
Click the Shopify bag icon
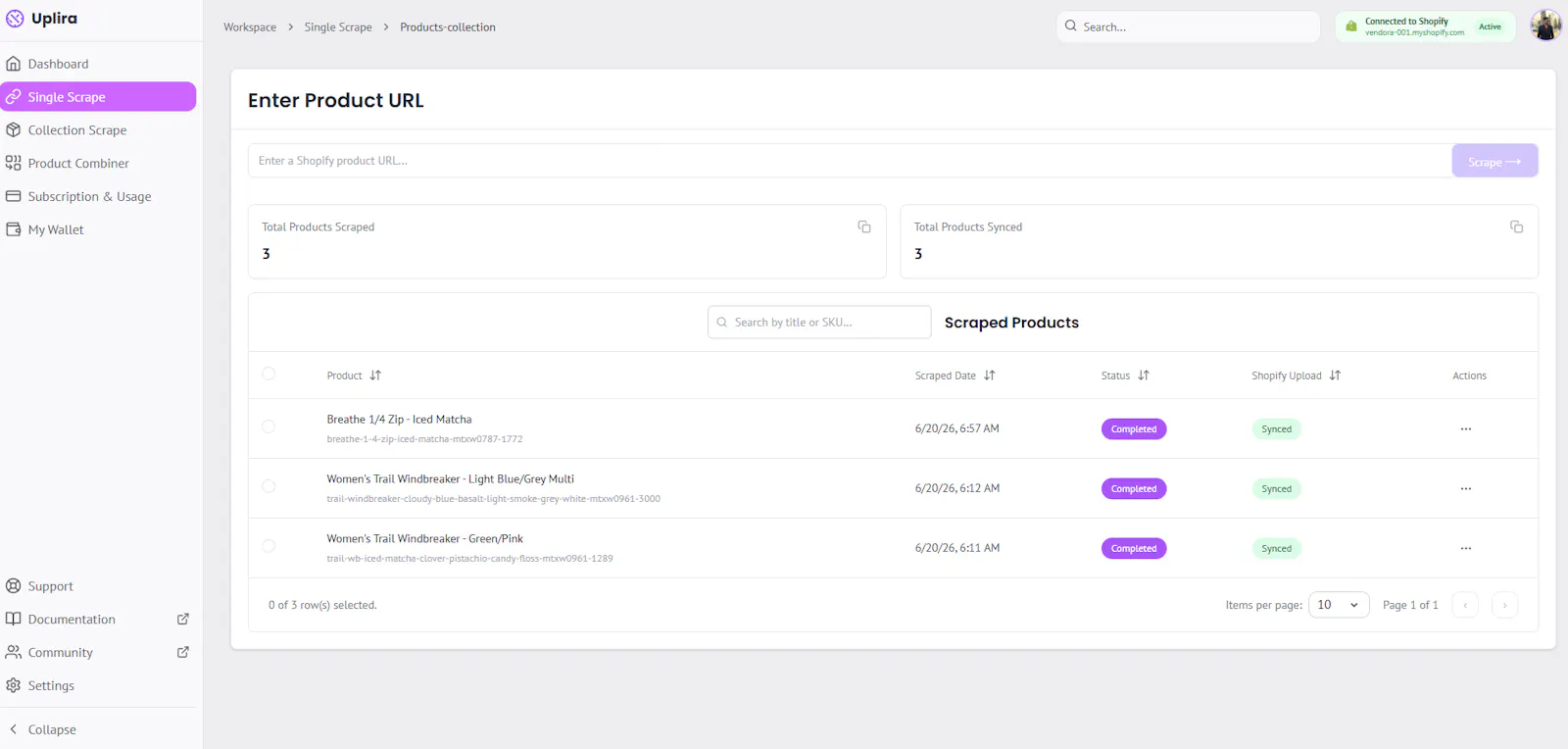pyautogui.click(x=1351, y=26)
